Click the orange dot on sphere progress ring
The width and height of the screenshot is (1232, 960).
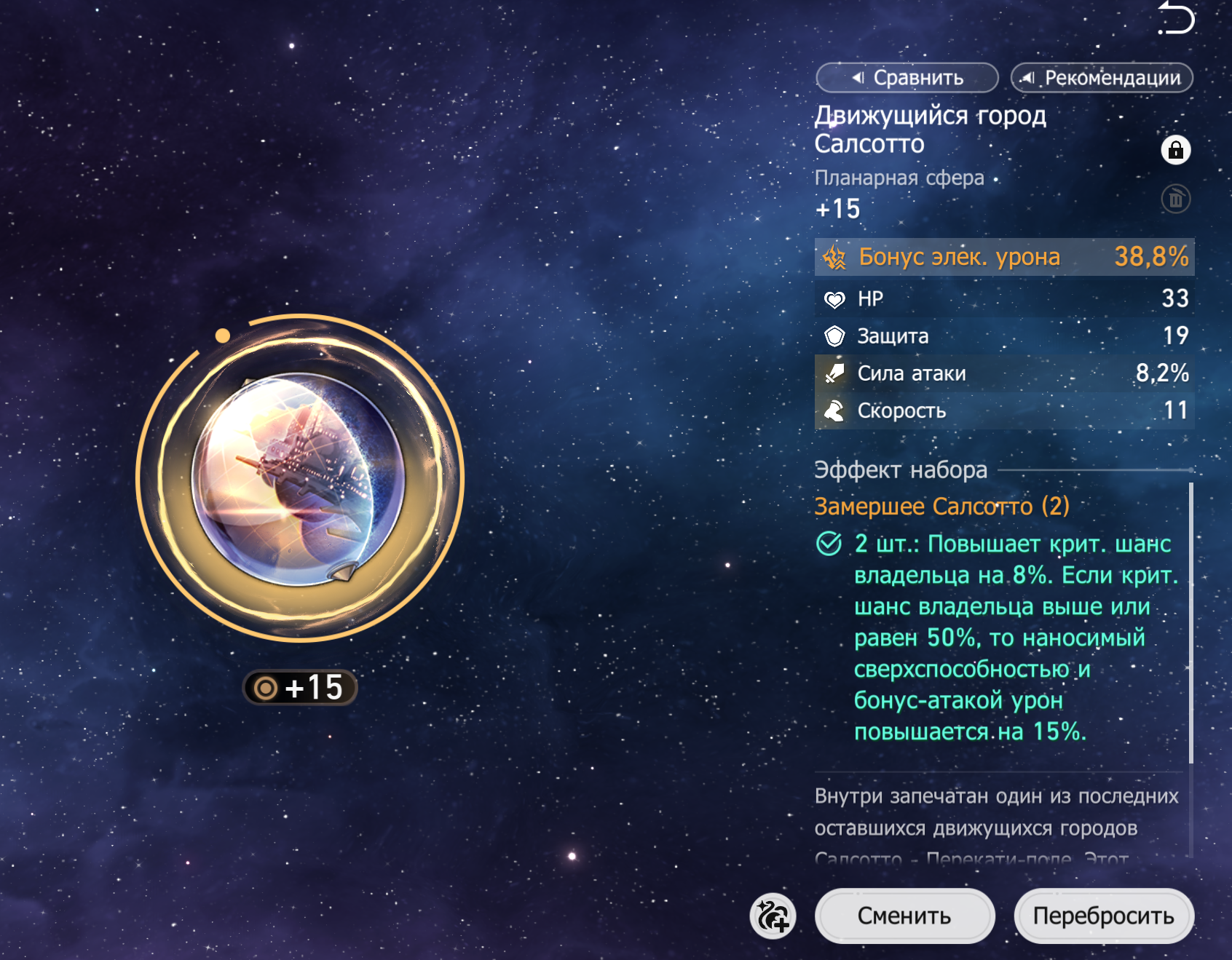(223, 336)
